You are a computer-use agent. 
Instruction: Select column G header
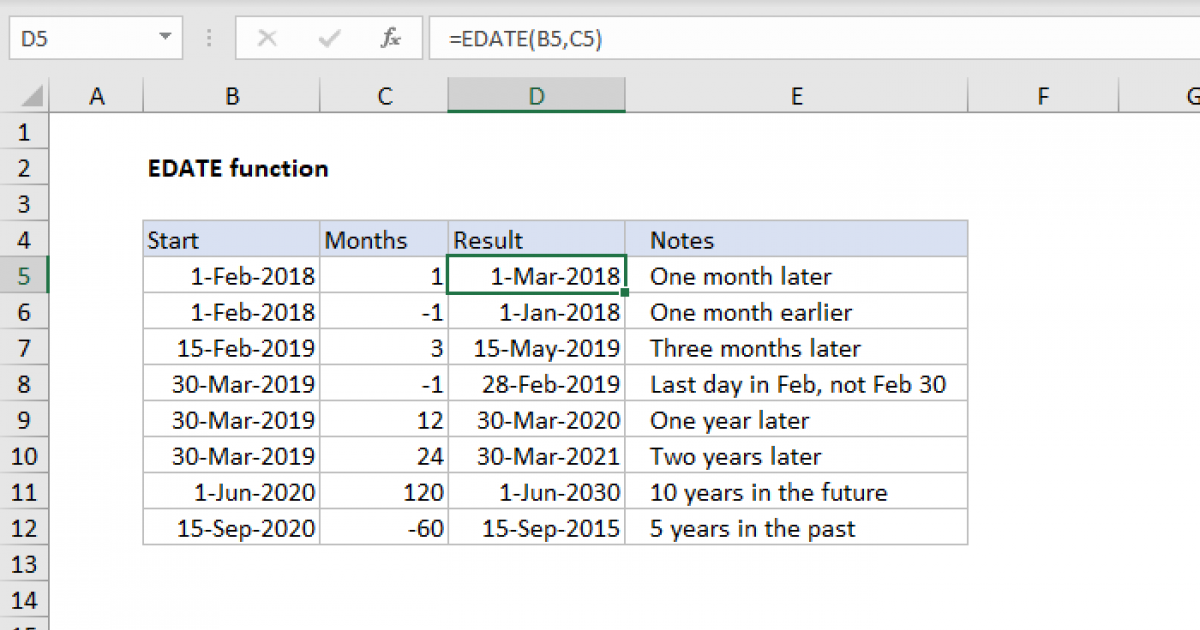tap(1190, 95)
